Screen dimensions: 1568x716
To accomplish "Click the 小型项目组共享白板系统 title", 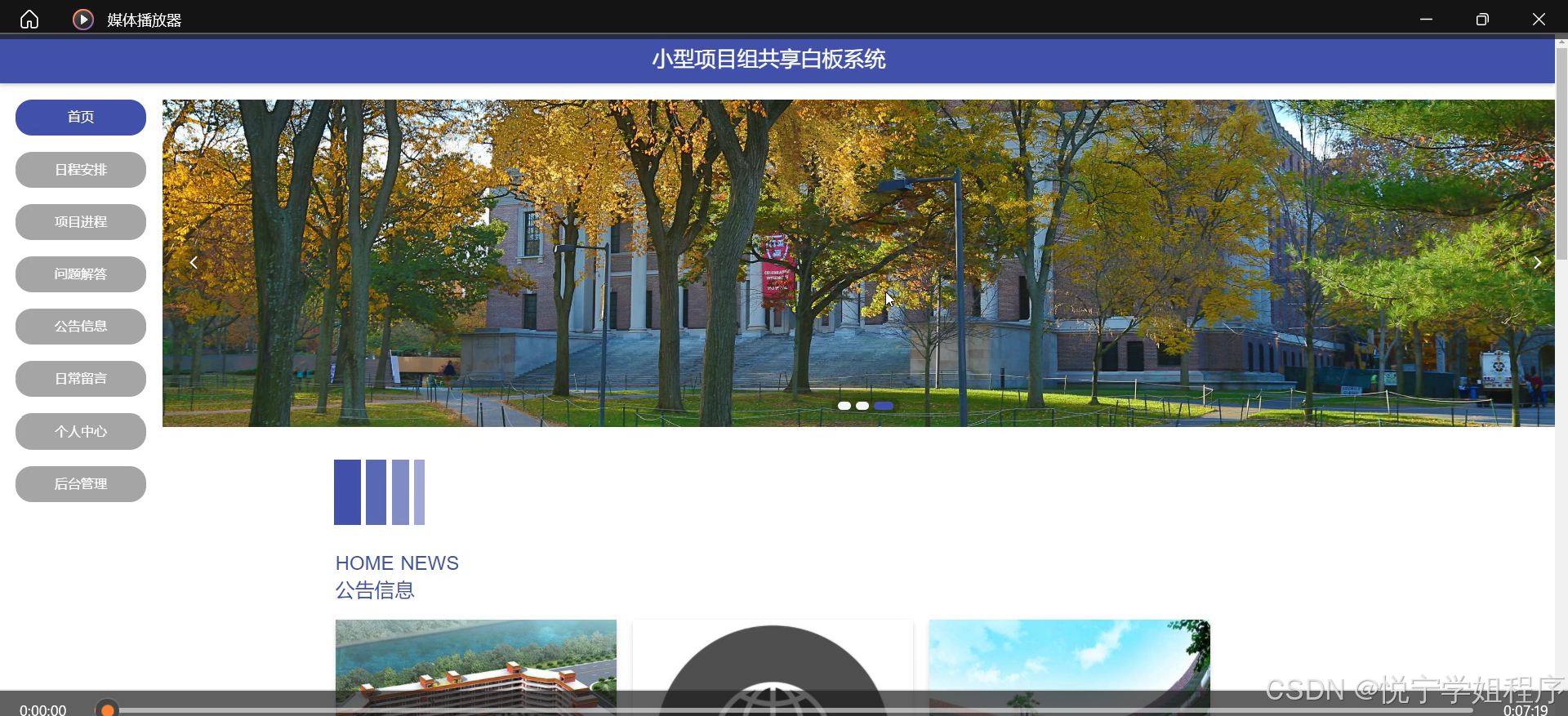I will (768, 60).
